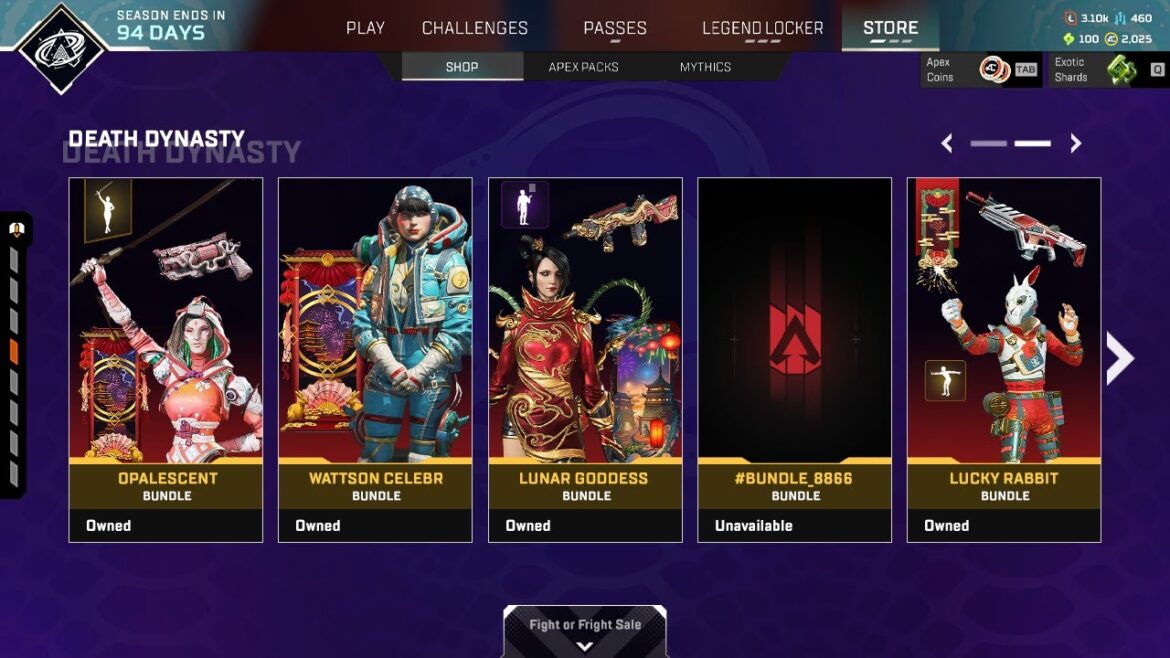Select the second page indicator bar
Screen dimensions: 1170x658
[1033, 143]
